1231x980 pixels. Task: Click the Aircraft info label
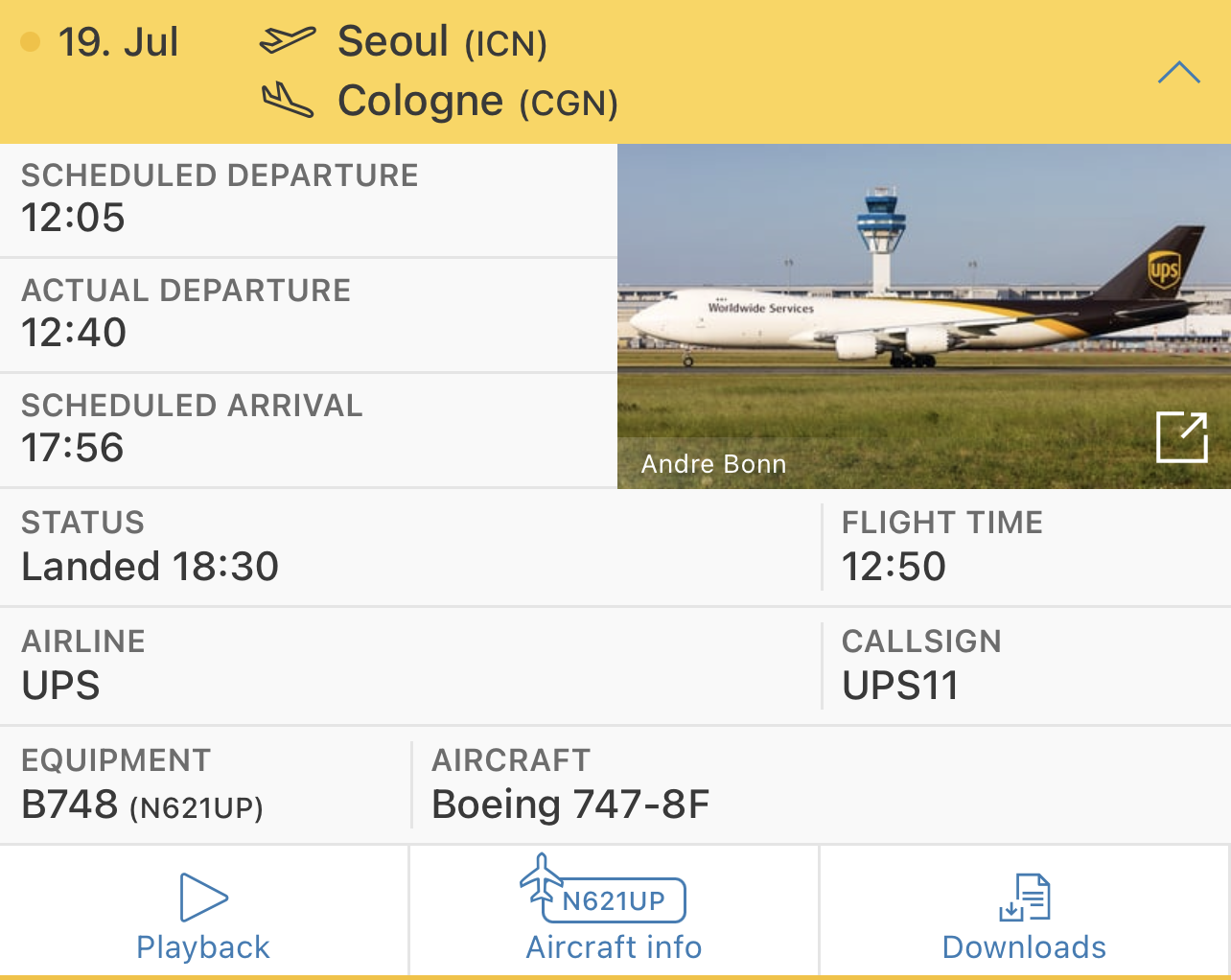614,947
